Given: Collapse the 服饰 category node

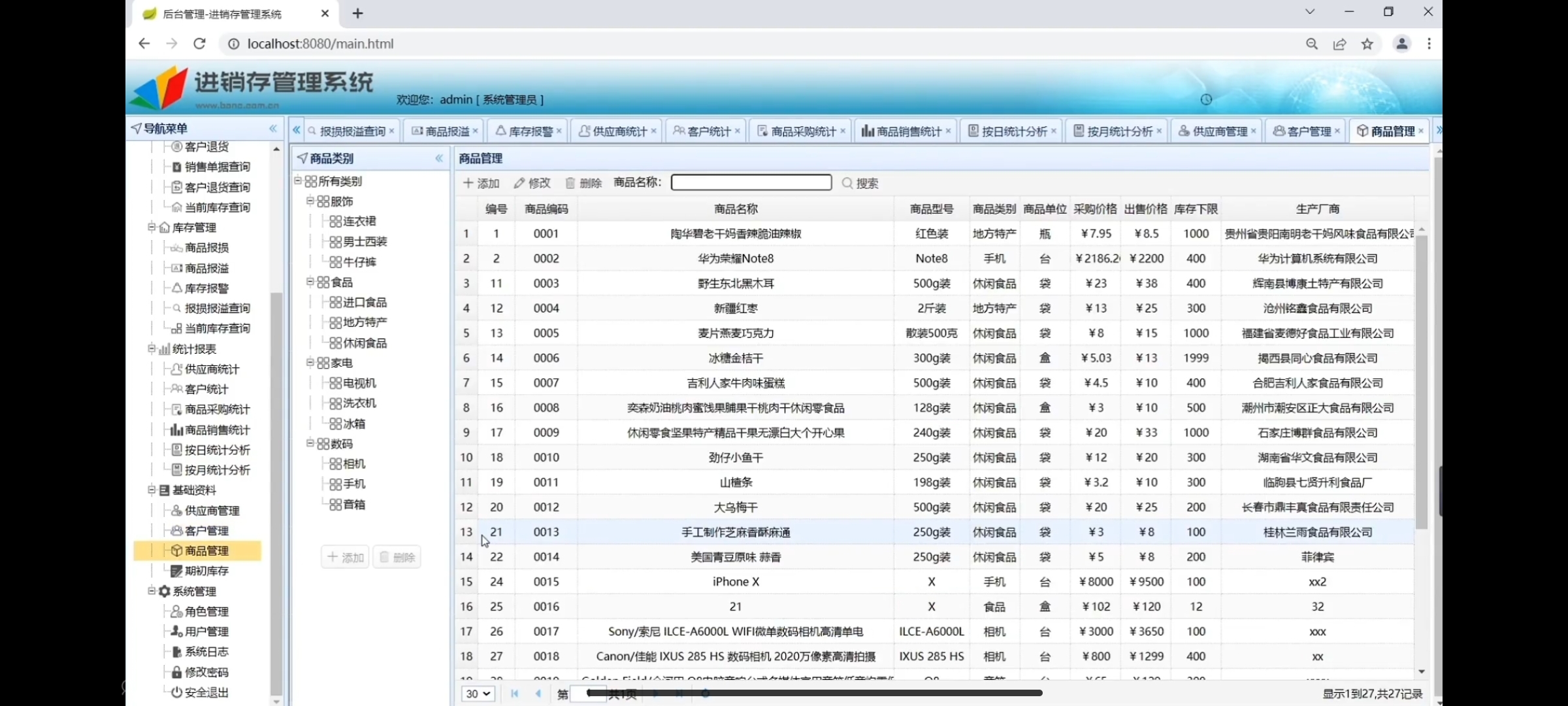Looking at the screenshot, I should click(x=310, y=201).
